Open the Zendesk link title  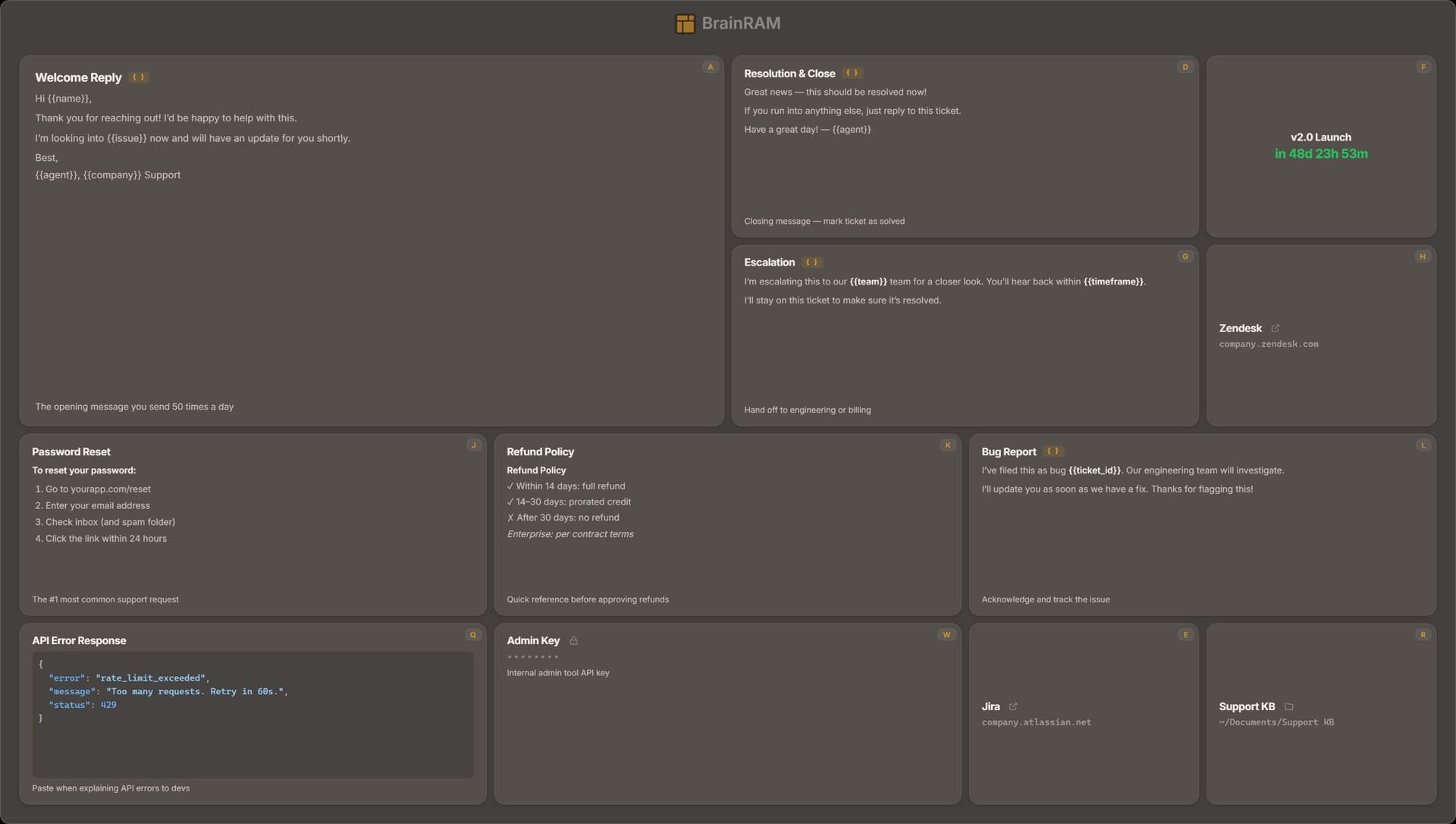pos(1240,329)
